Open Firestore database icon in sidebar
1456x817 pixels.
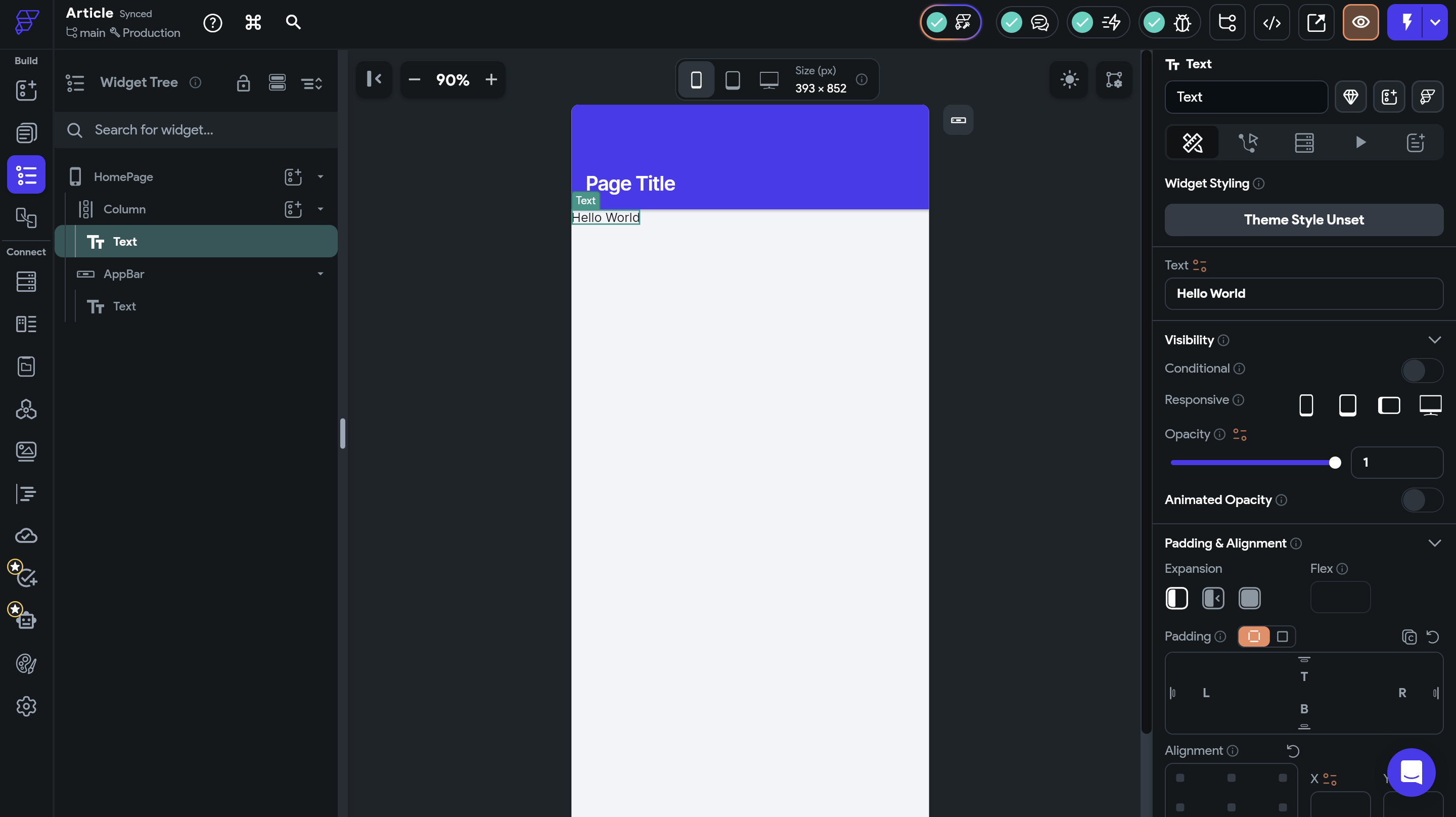[x=26, y=281]
